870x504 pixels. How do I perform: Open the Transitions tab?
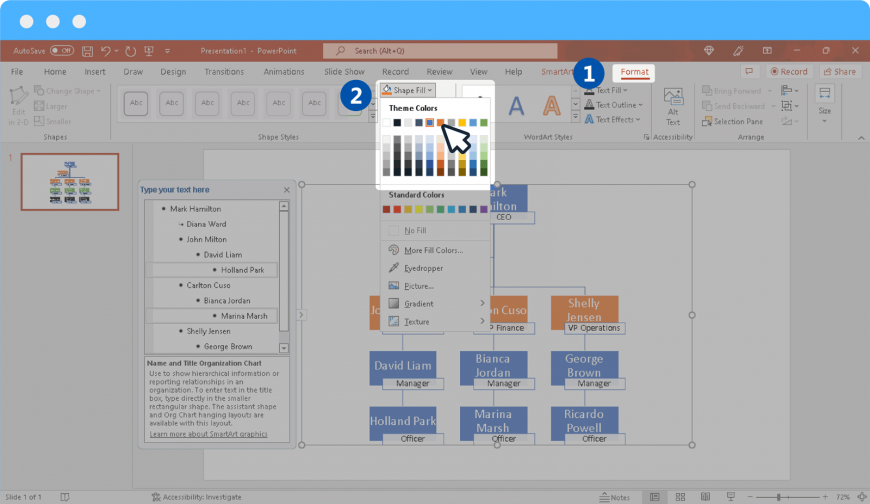click(x=224, y=72)
